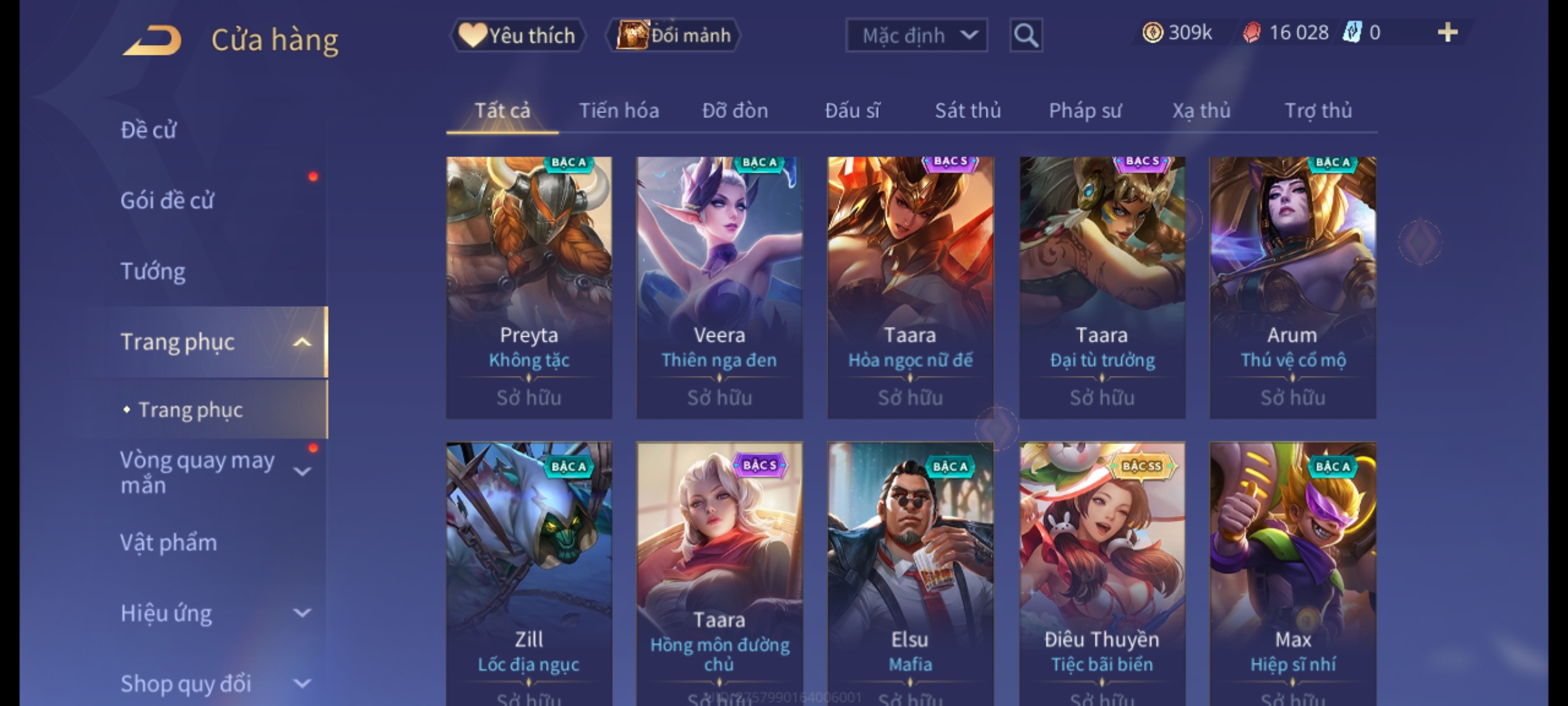Open the Mặc định sort dropdown
1568x706 pixels.
click(916, 35)
